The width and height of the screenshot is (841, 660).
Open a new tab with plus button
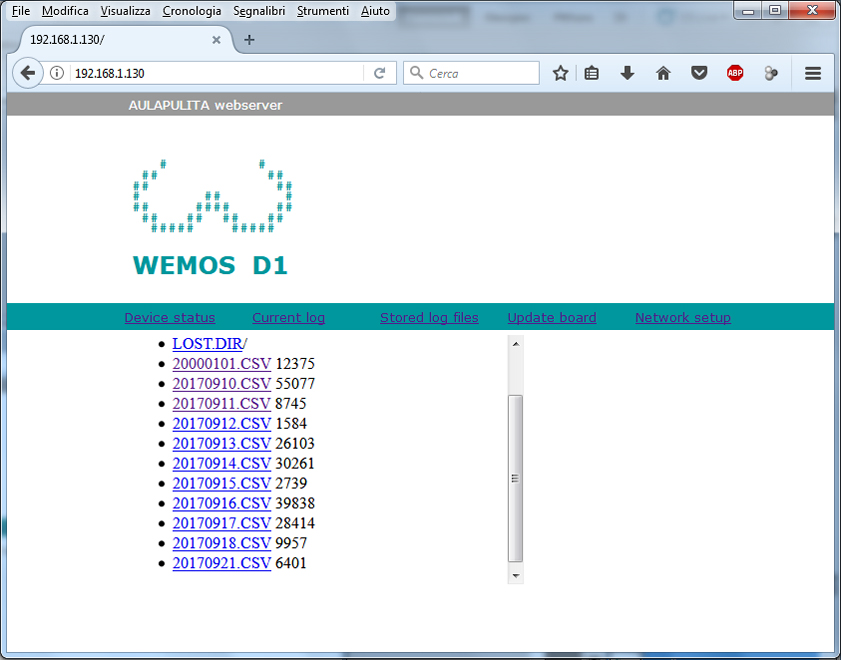(x=249, y=40)
